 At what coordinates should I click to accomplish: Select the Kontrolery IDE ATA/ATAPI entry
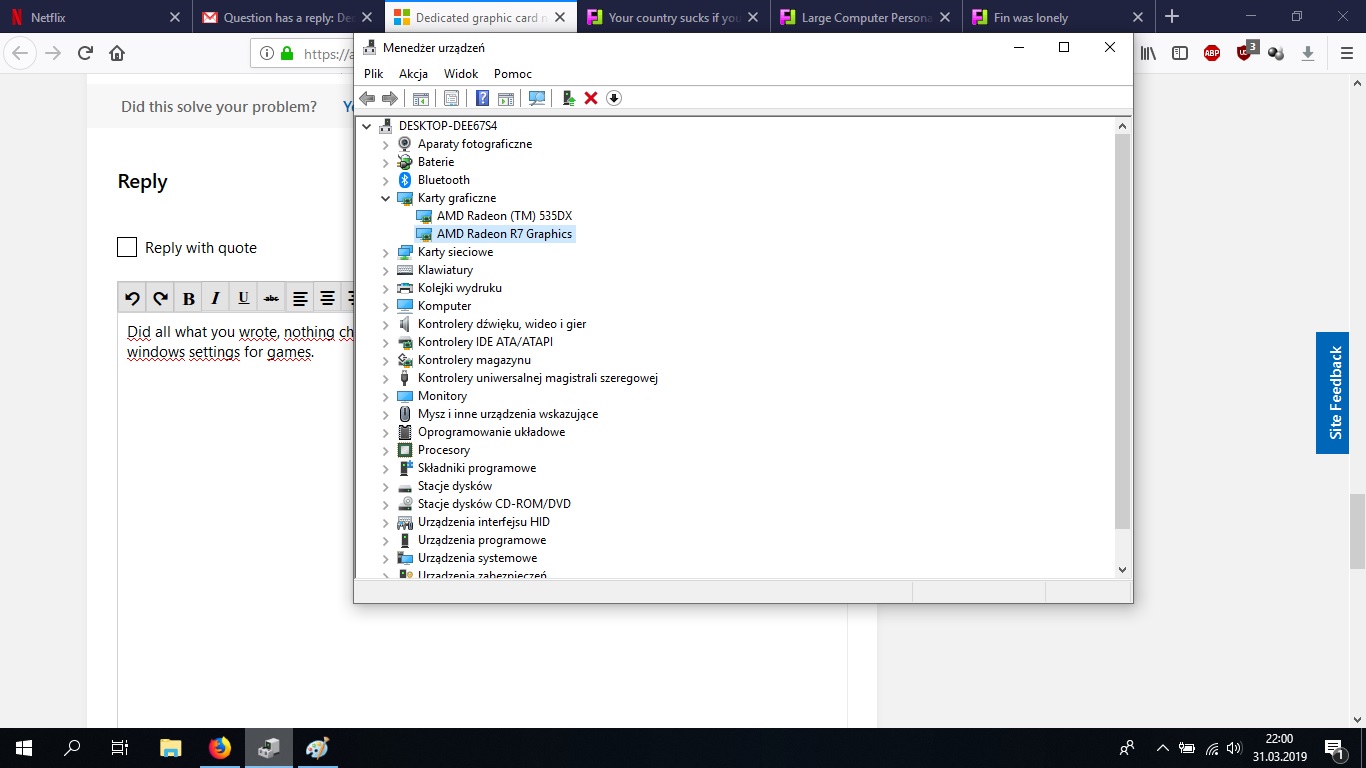click(x=485, y=342)
